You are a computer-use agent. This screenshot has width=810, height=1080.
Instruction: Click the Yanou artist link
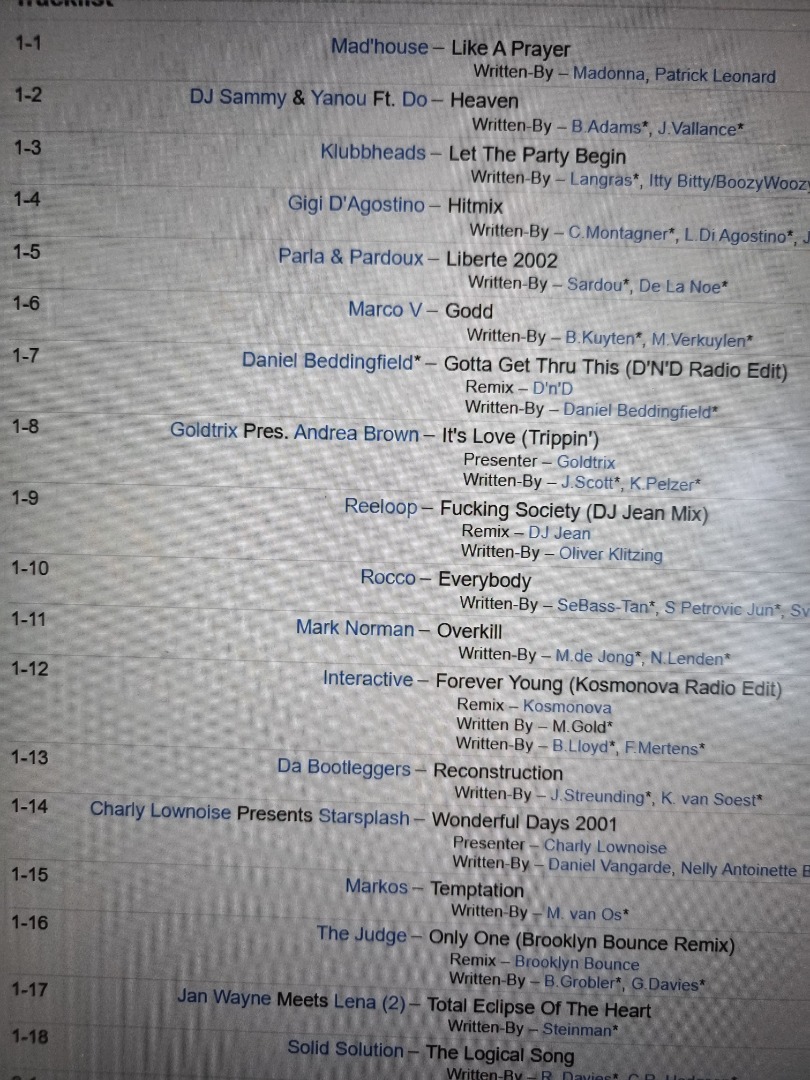[338, 98]
